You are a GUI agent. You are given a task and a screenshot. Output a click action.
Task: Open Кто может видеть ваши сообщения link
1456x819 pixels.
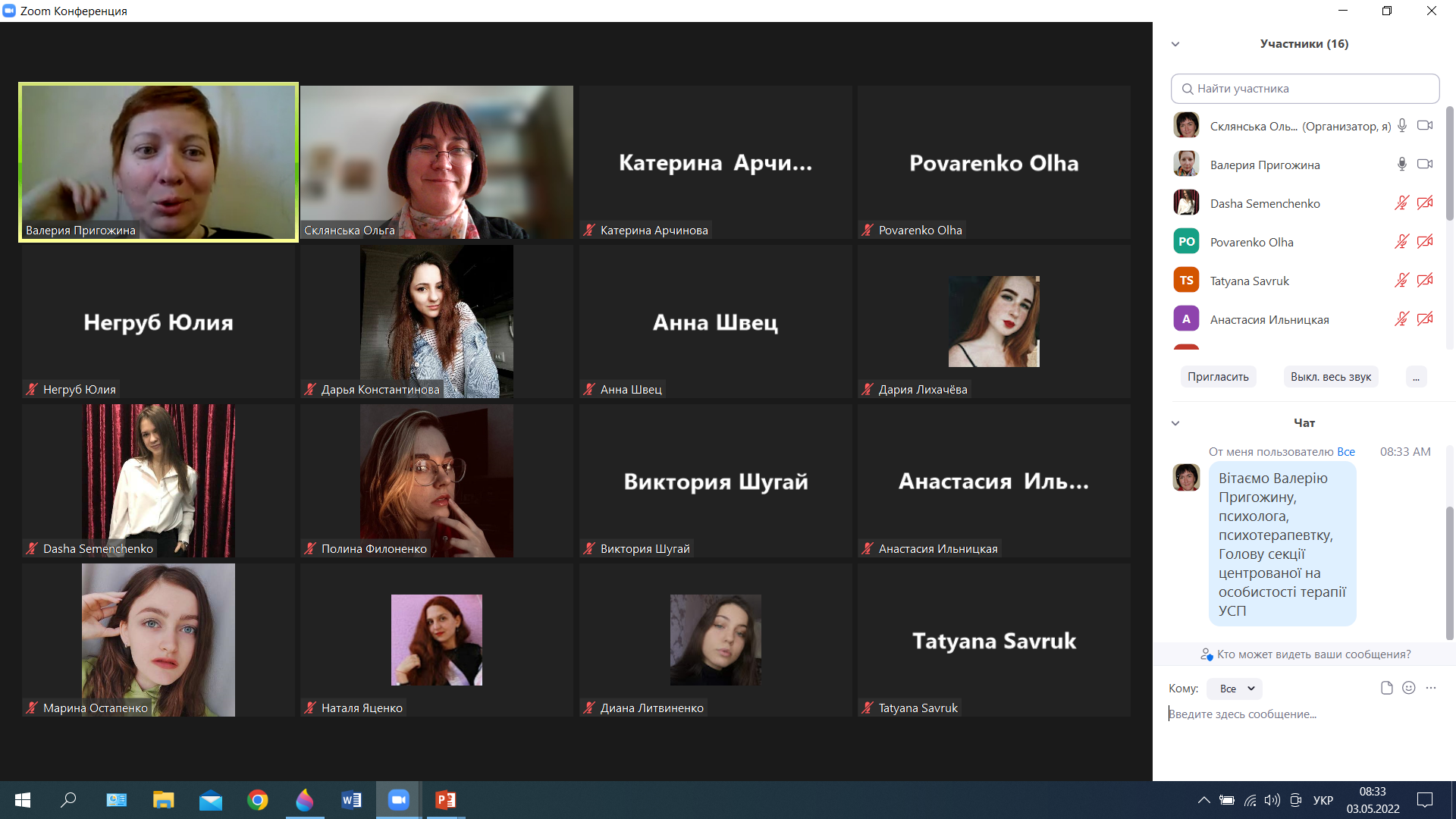pyautogui.click(x=1313, y=654)
